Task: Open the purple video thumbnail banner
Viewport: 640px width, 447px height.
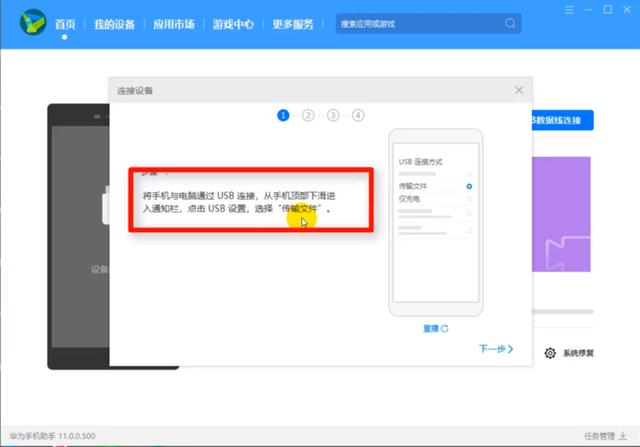Action: coord(561,214)
